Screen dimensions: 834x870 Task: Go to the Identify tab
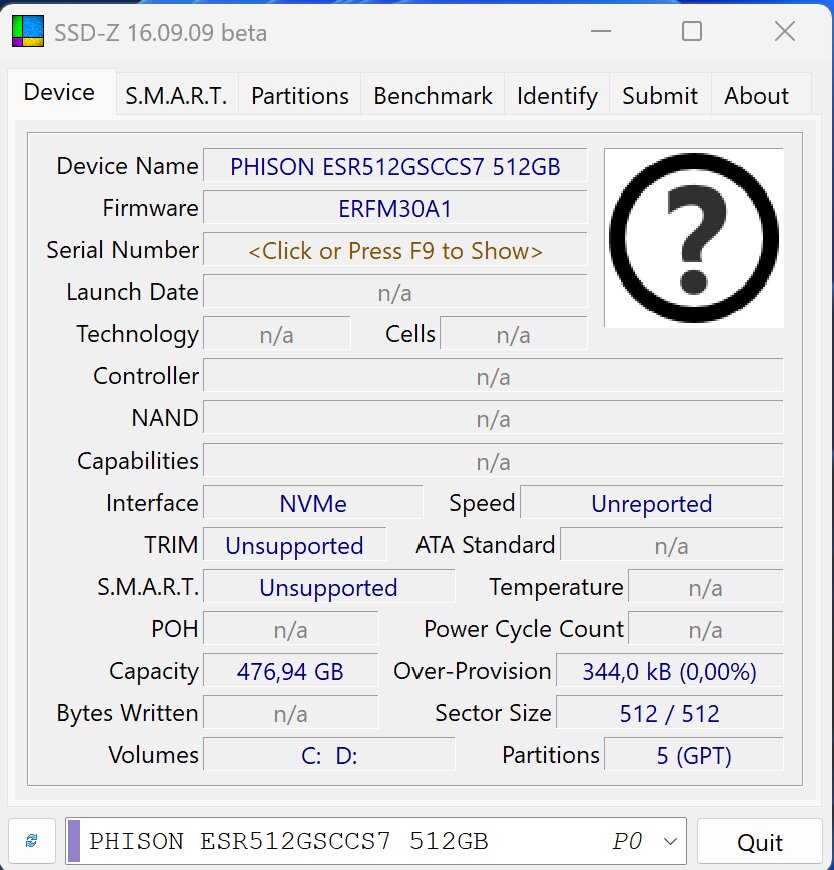557,96
